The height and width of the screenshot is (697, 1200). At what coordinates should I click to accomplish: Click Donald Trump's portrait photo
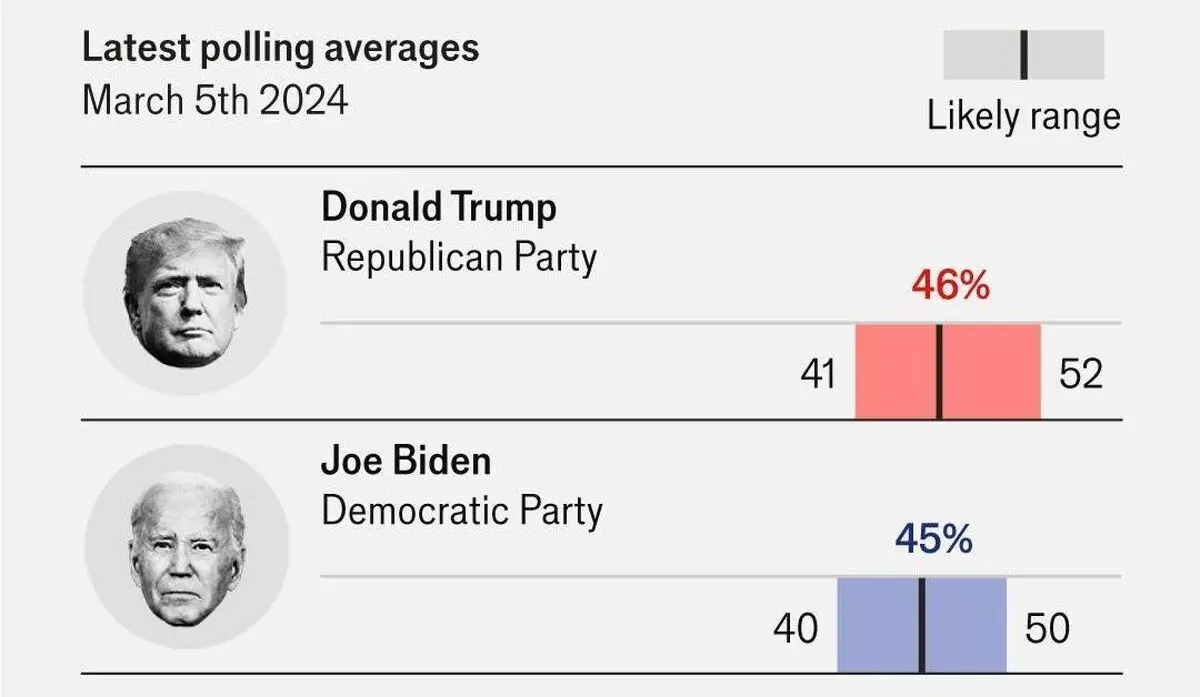click(x=185, y=293)
